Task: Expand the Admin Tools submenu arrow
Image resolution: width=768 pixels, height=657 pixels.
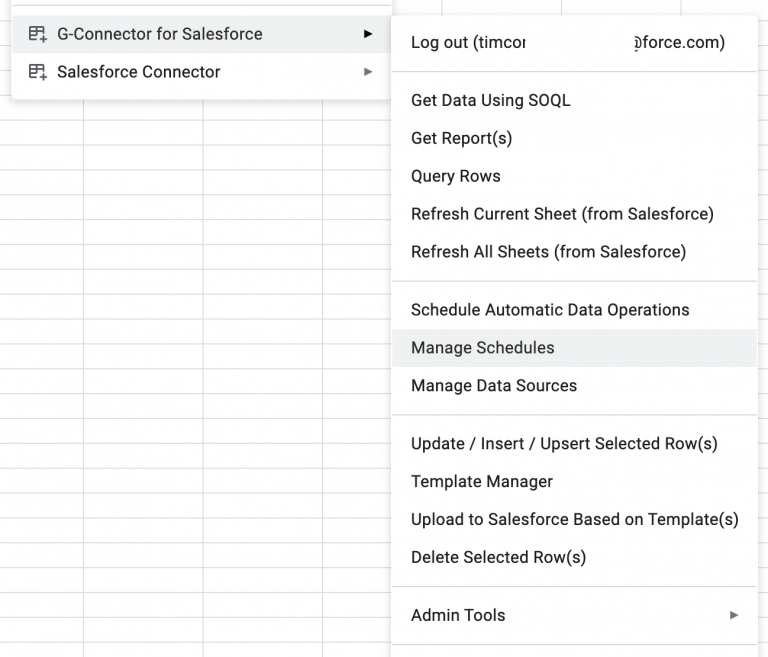Action: coord(734,615)
